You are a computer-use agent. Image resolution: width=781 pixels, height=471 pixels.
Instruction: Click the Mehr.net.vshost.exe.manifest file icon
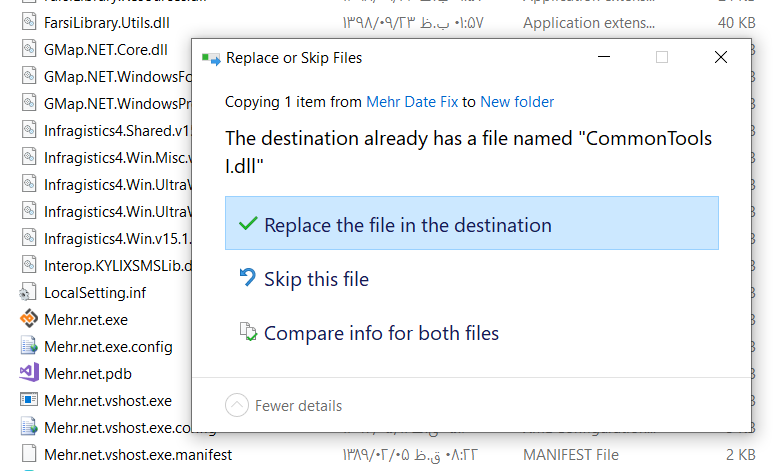click(28, 455)
